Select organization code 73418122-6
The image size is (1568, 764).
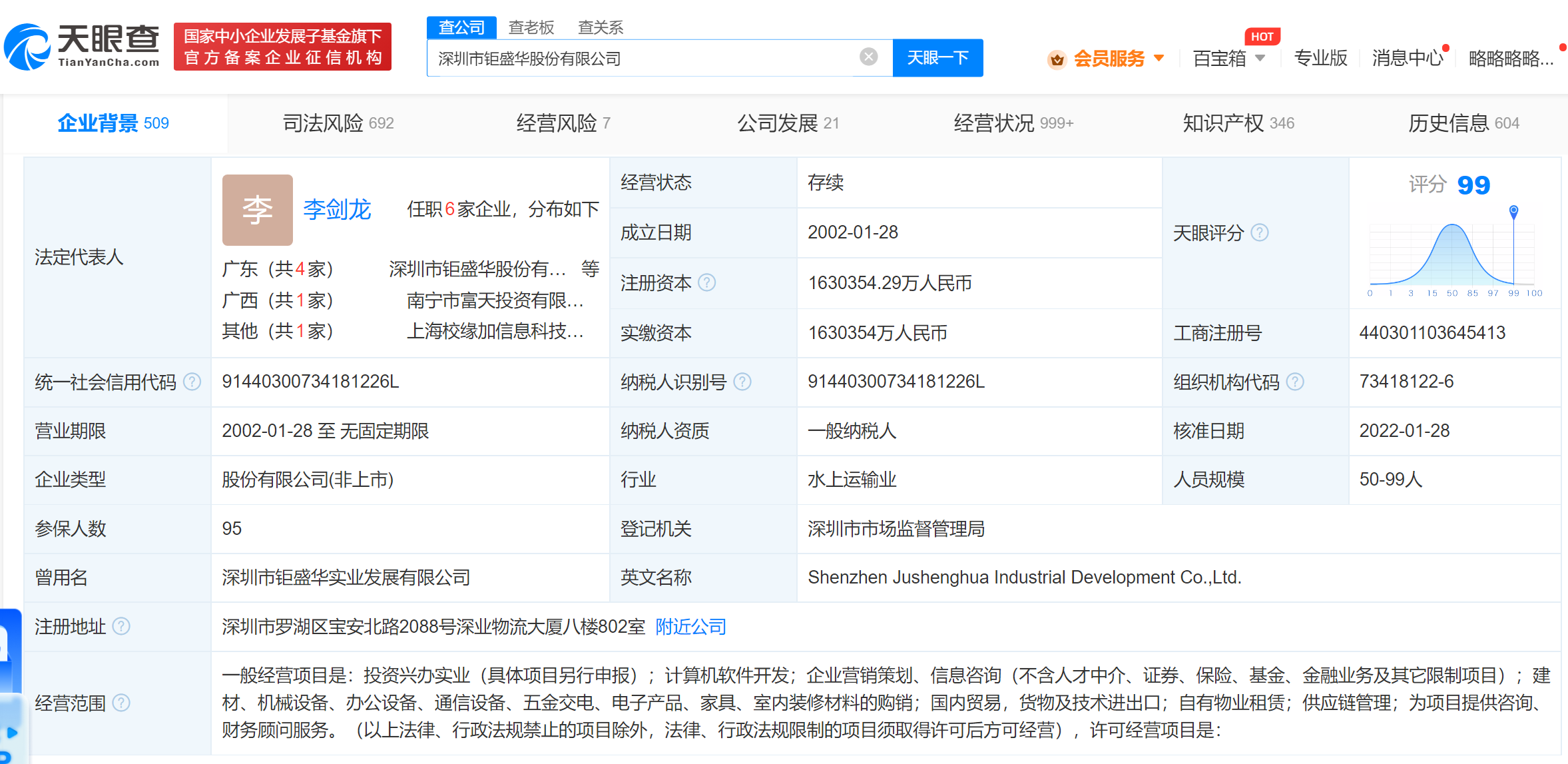(1406, 382)
